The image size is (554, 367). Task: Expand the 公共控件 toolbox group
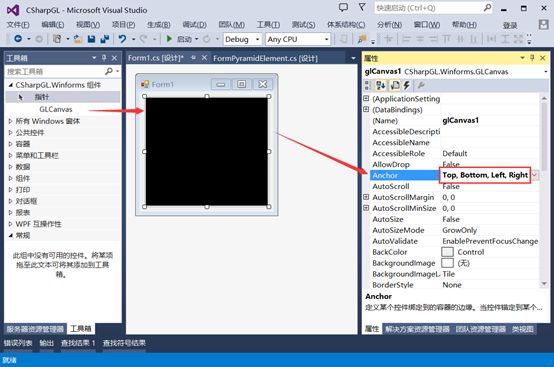11,133
